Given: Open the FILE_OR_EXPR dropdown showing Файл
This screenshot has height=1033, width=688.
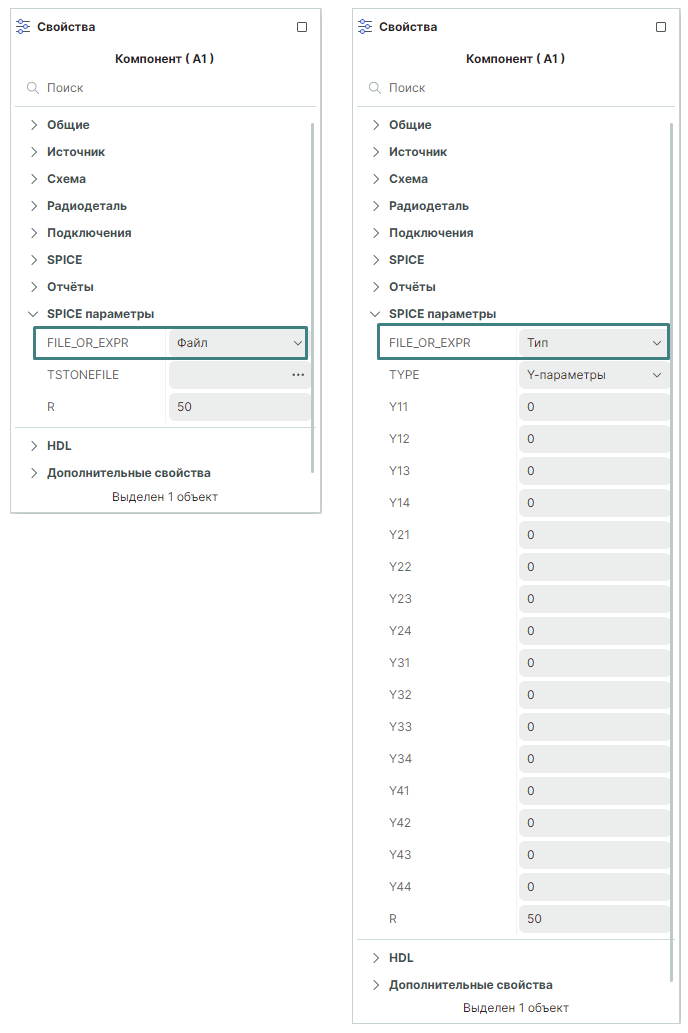Looking at the screenshot, I should 238,343.
